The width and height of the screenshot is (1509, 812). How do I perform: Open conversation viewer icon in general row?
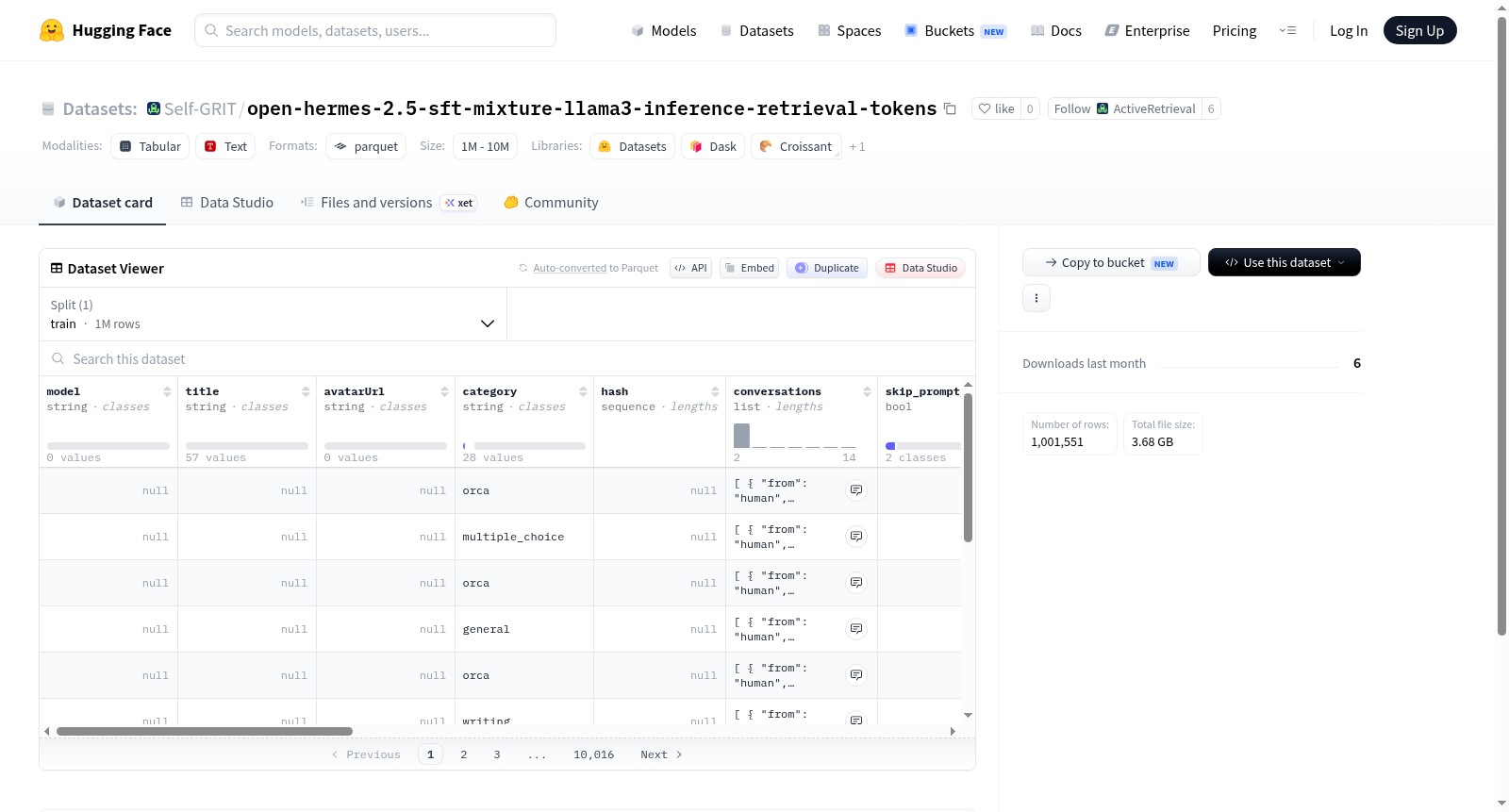856,629
